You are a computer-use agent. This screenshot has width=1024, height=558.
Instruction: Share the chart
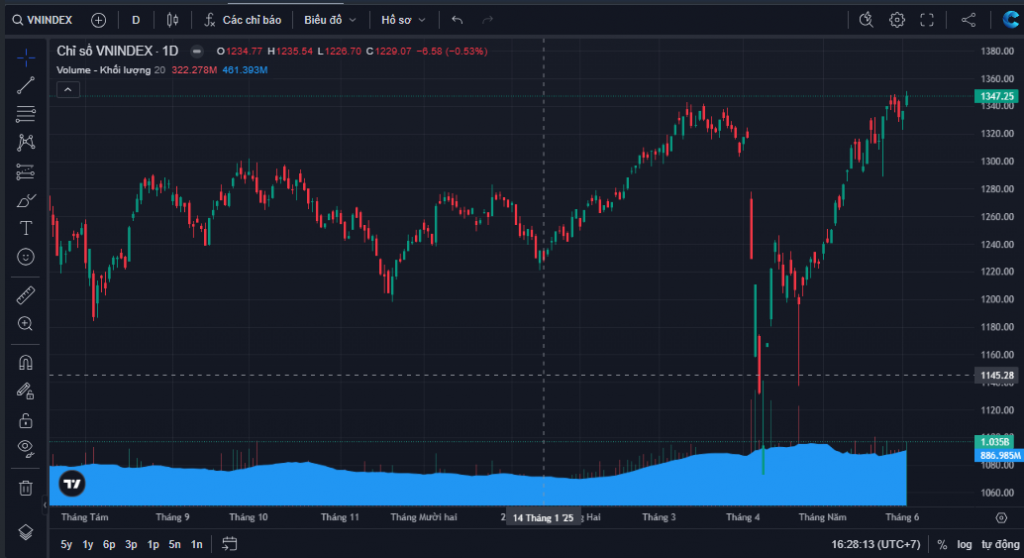(968, 20)
